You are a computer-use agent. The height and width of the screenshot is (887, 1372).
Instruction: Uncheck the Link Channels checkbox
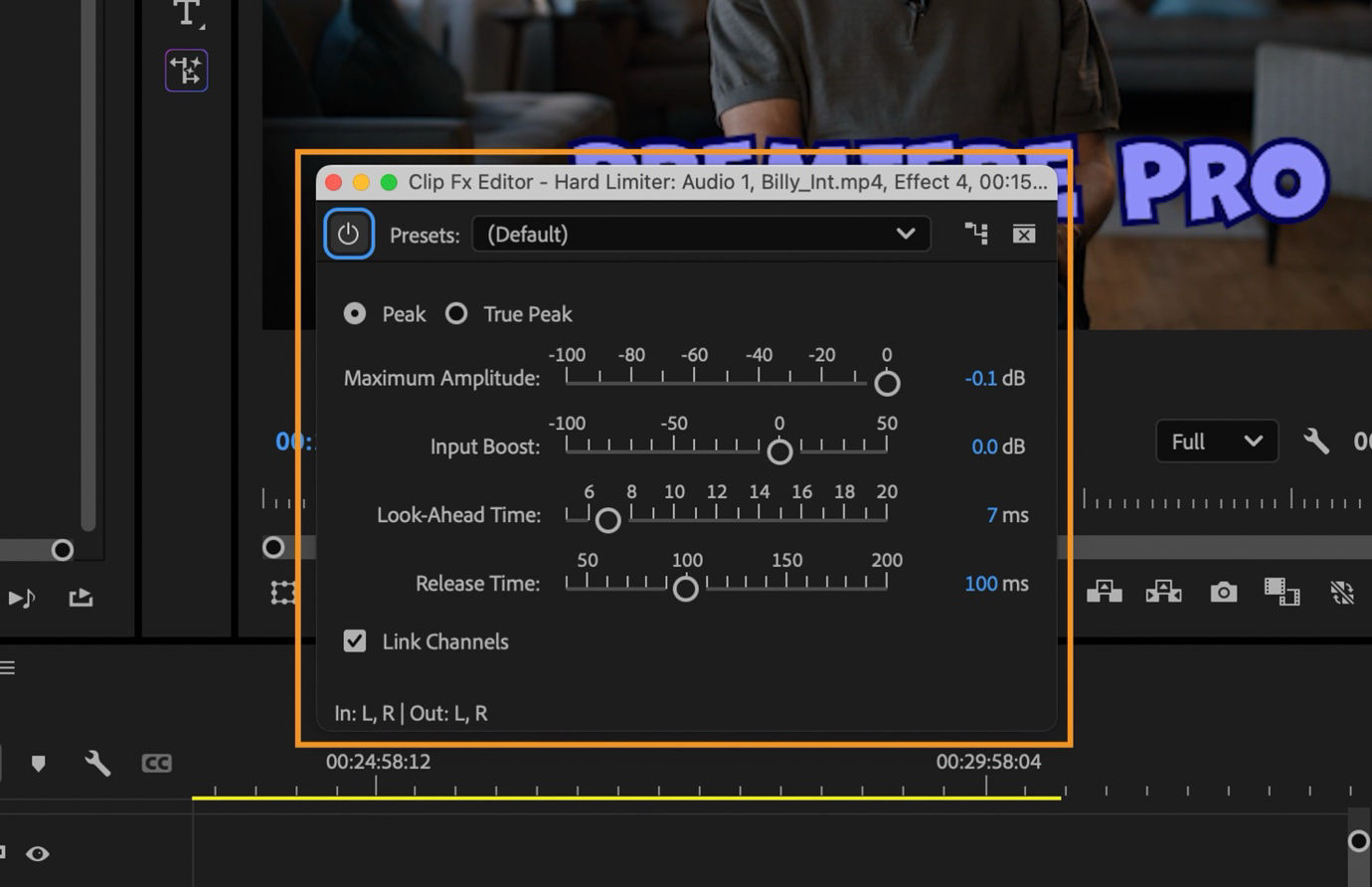[x=355, y=640]
